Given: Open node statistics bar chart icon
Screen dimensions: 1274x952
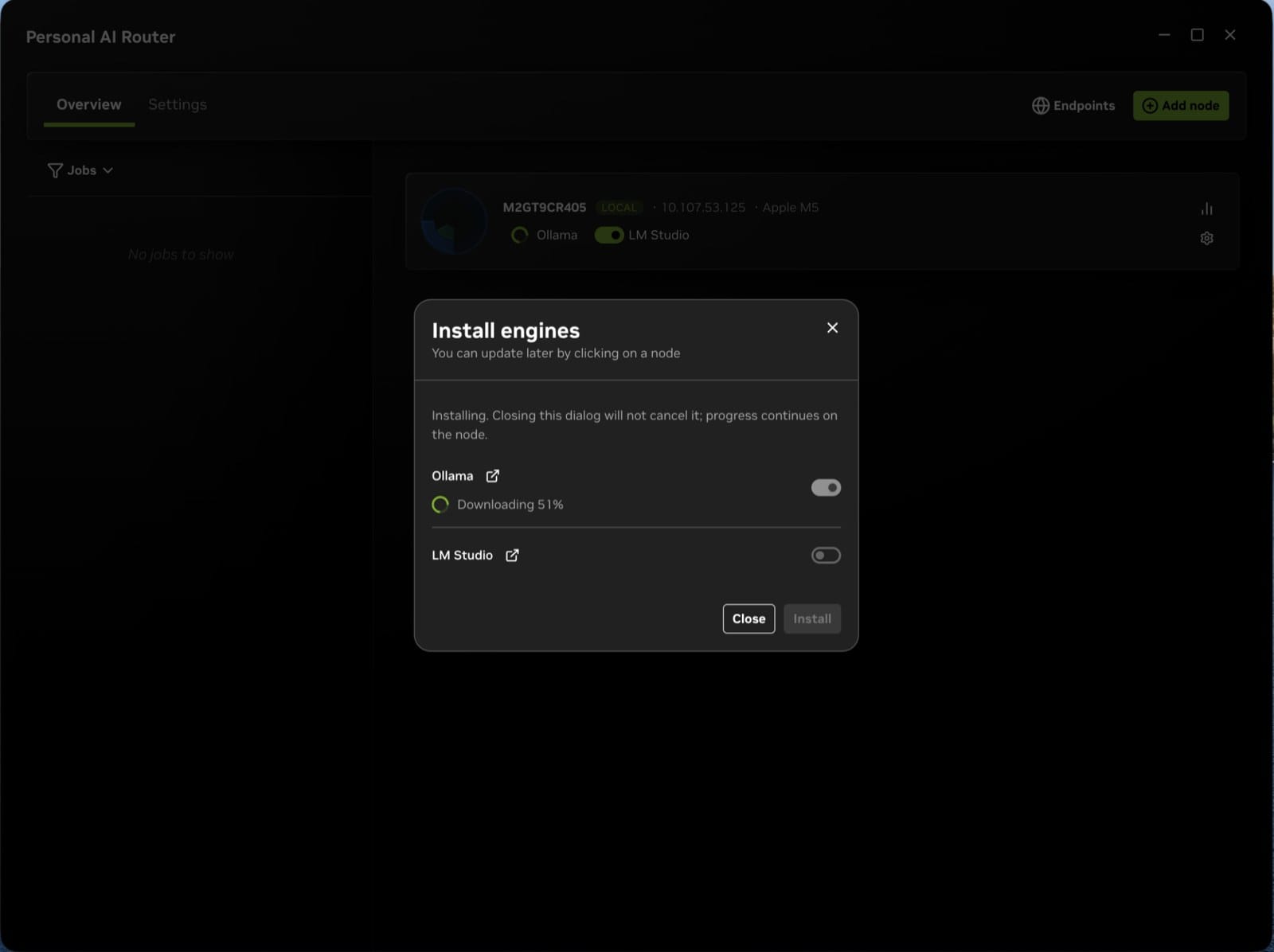Looking at the screenshot, I should [x=1206, y=209].
